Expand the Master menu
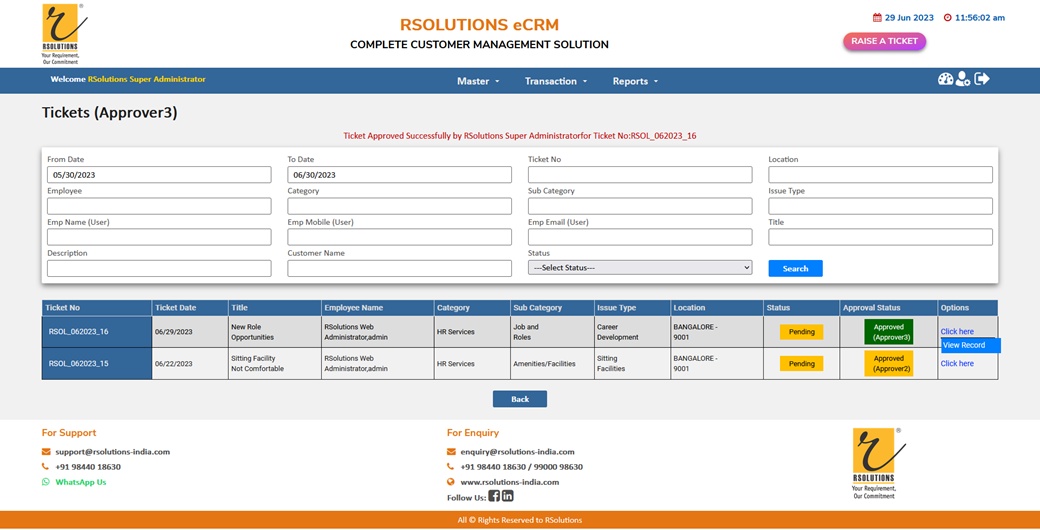Screen dimensions: 1040x530 [477, 81]
